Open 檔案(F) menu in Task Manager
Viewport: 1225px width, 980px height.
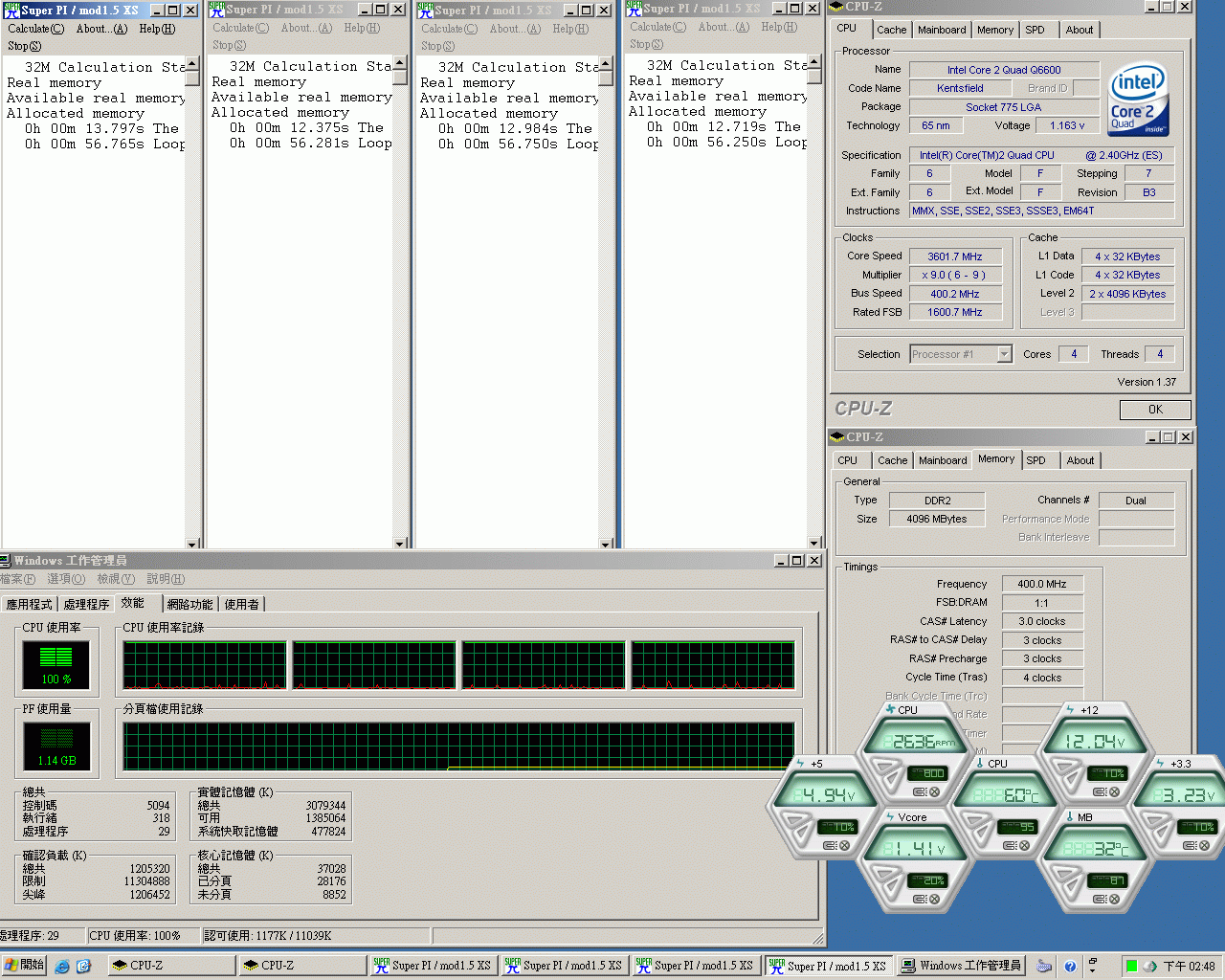pos(17,579)
